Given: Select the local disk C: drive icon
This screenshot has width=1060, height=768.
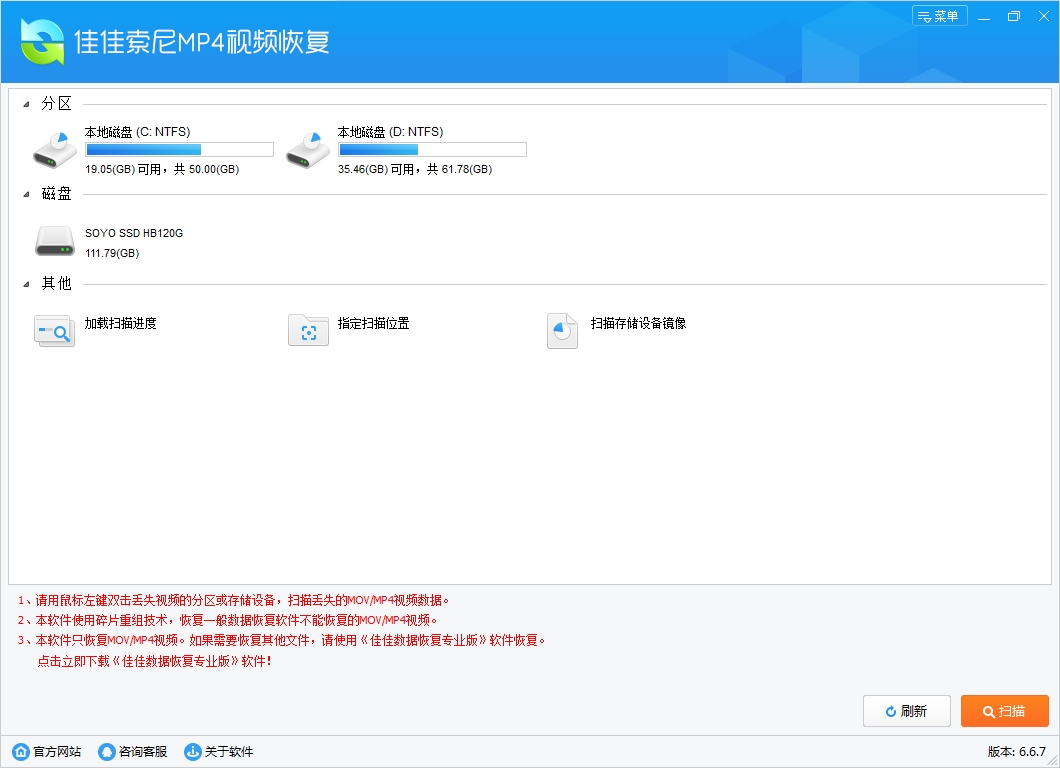Looking at the screenshot, I should pyautogui.click(x=54, y=150).
